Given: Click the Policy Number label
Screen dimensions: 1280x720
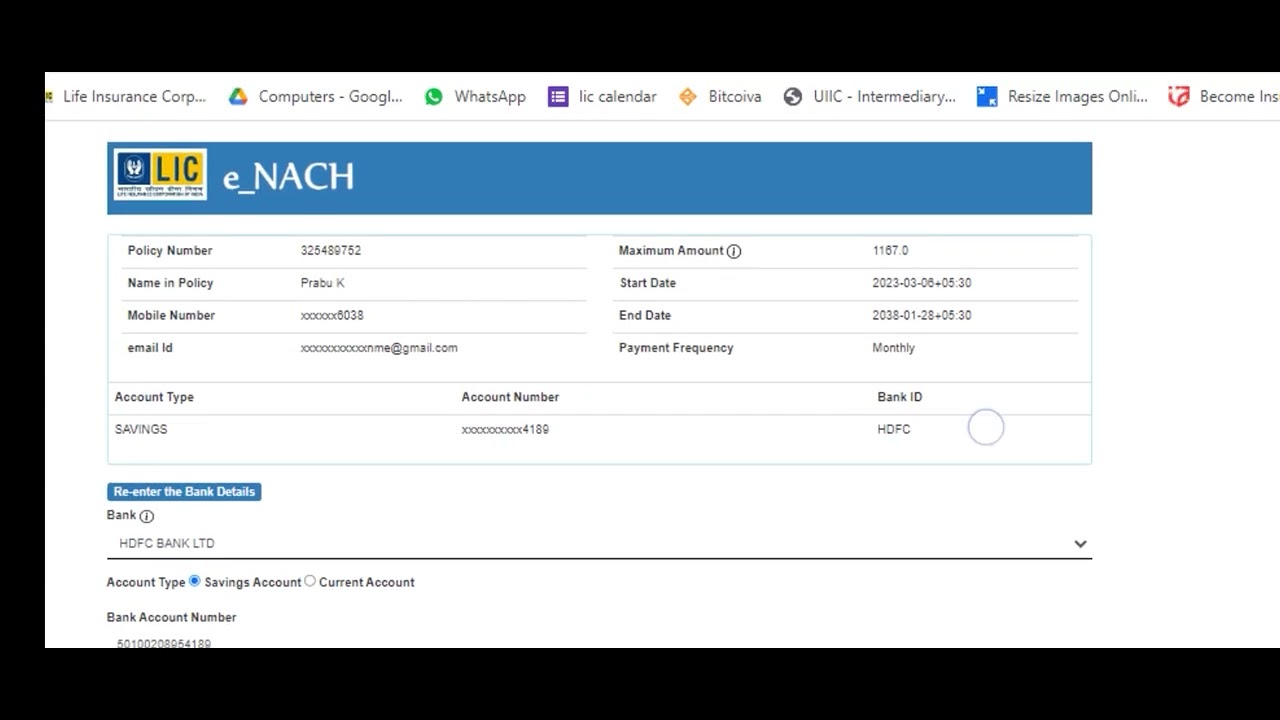Looking at the screenshot, I should click(x=170, y=251).
